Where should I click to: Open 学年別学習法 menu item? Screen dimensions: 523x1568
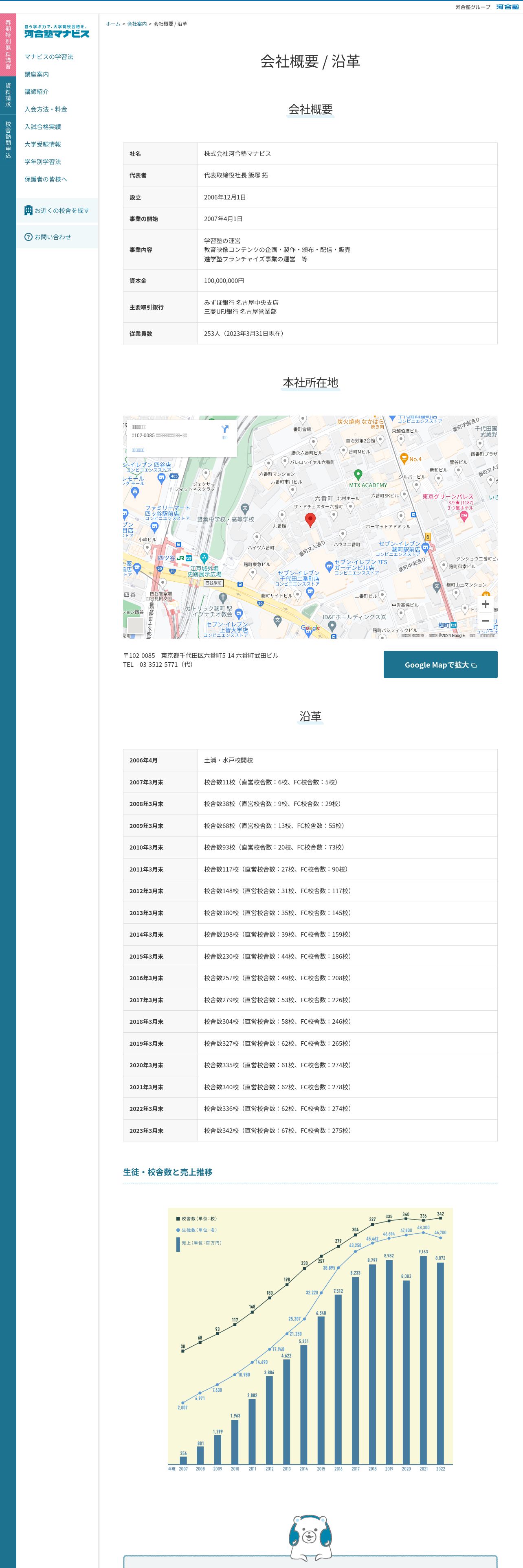[43, 162]
